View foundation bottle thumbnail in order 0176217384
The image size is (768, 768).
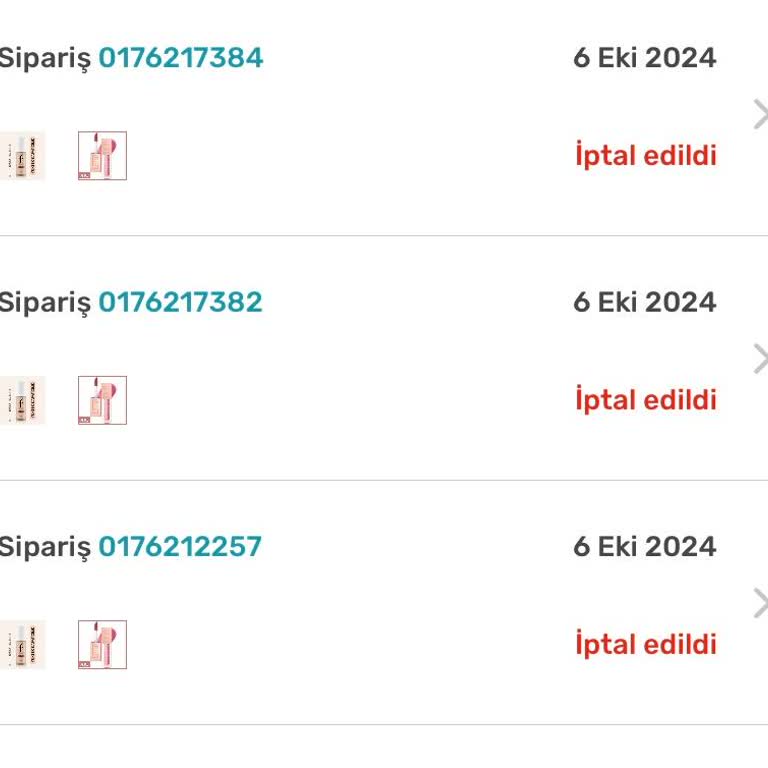23,156
